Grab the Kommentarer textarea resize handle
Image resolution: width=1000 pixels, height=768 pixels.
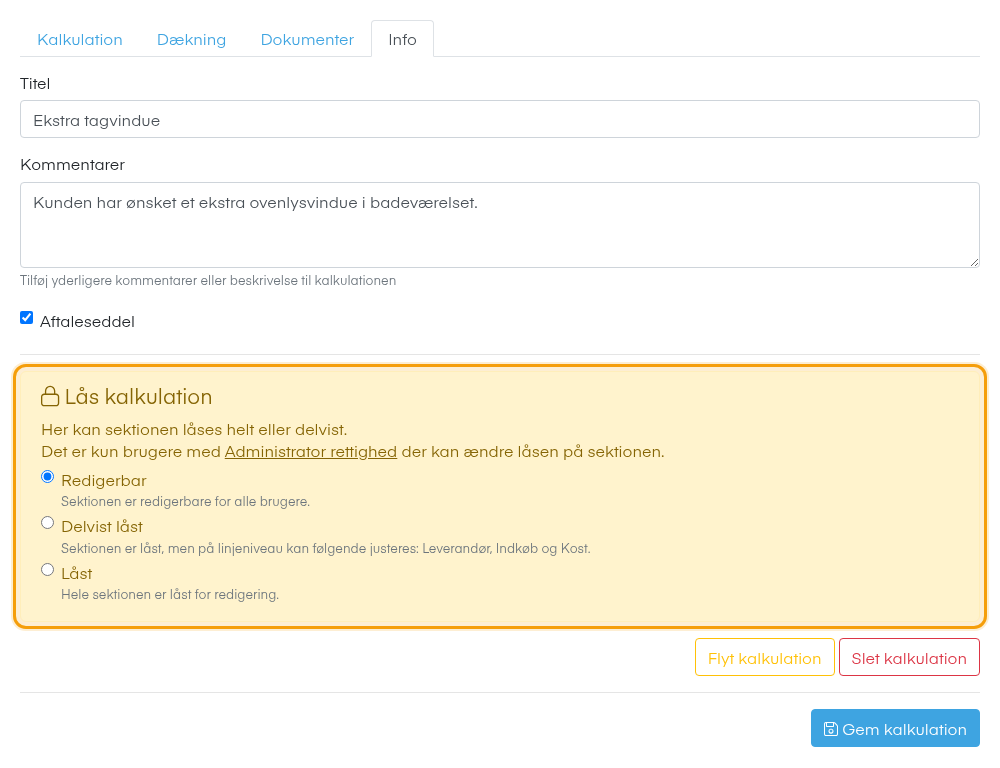tap(974, 262)
